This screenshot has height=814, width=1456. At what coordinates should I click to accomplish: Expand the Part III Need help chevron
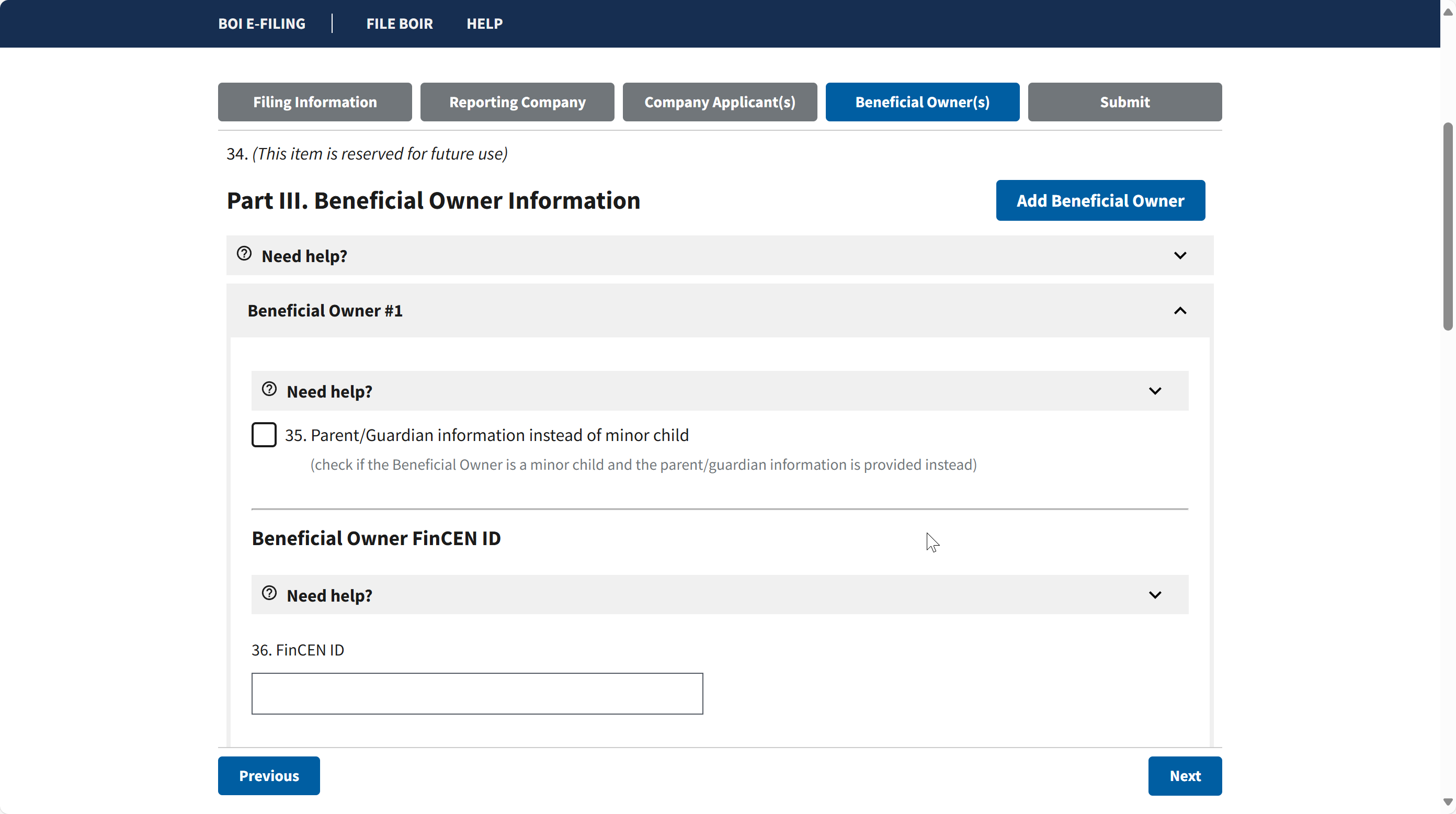(1180, 255)
